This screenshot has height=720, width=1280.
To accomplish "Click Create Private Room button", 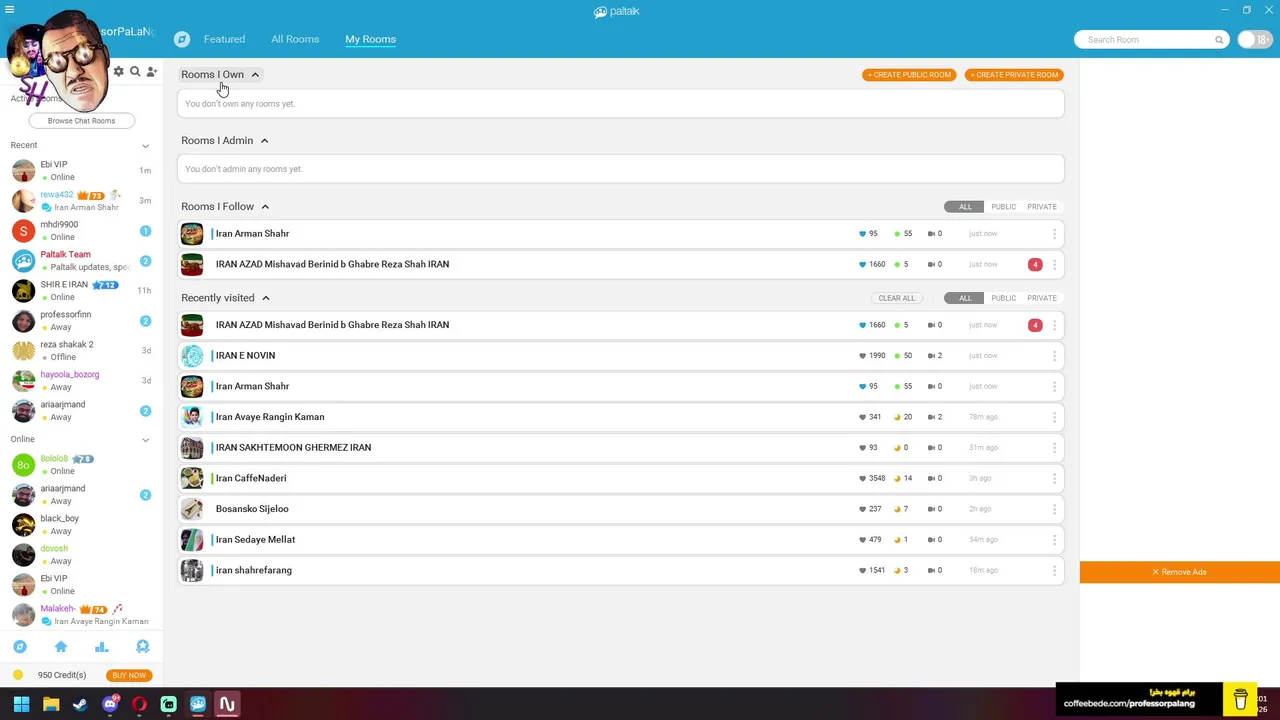I will [1014, 75].
